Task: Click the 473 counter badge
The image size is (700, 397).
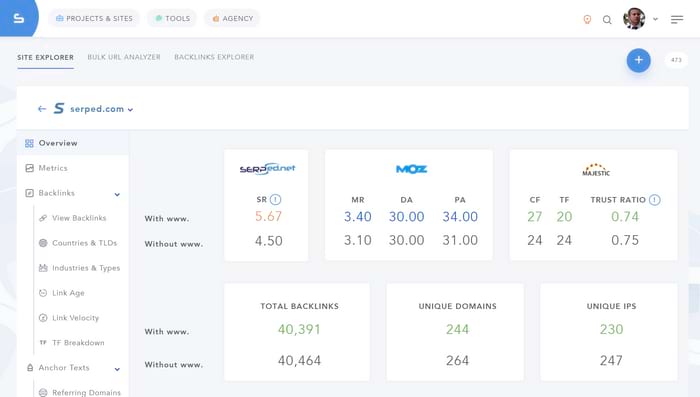Action: coord(676,60)
